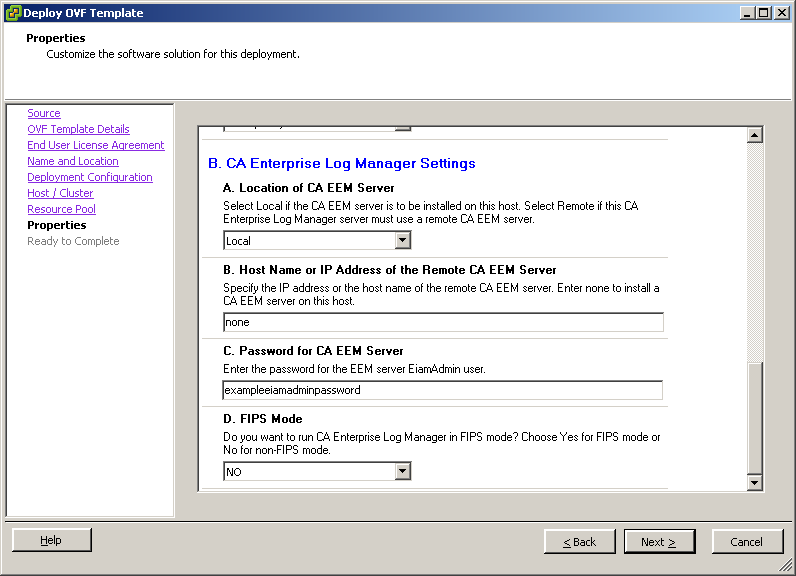The width and height of the screenshot is (796, 576).
Task: Go to the Host / Cluster step
Action: click(x=60, y=193)
